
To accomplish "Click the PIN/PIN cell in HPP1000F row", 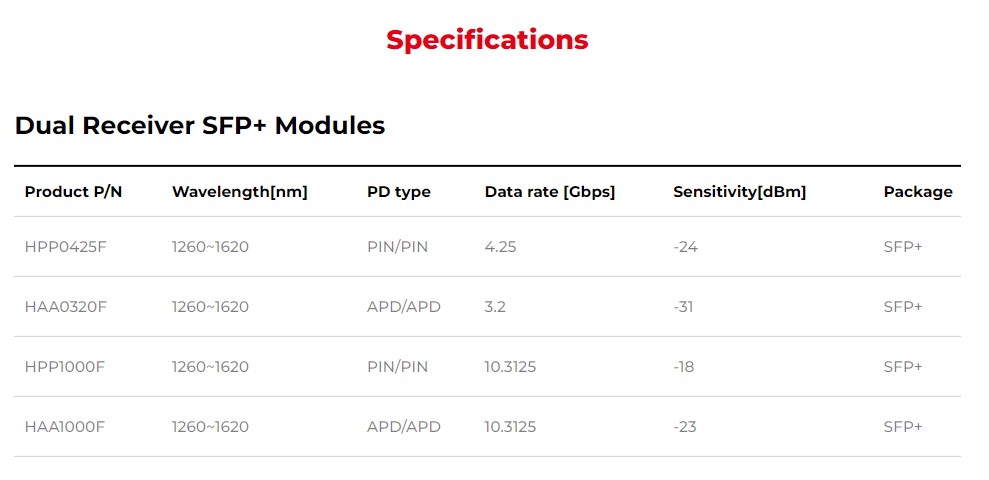I will 397,367.
